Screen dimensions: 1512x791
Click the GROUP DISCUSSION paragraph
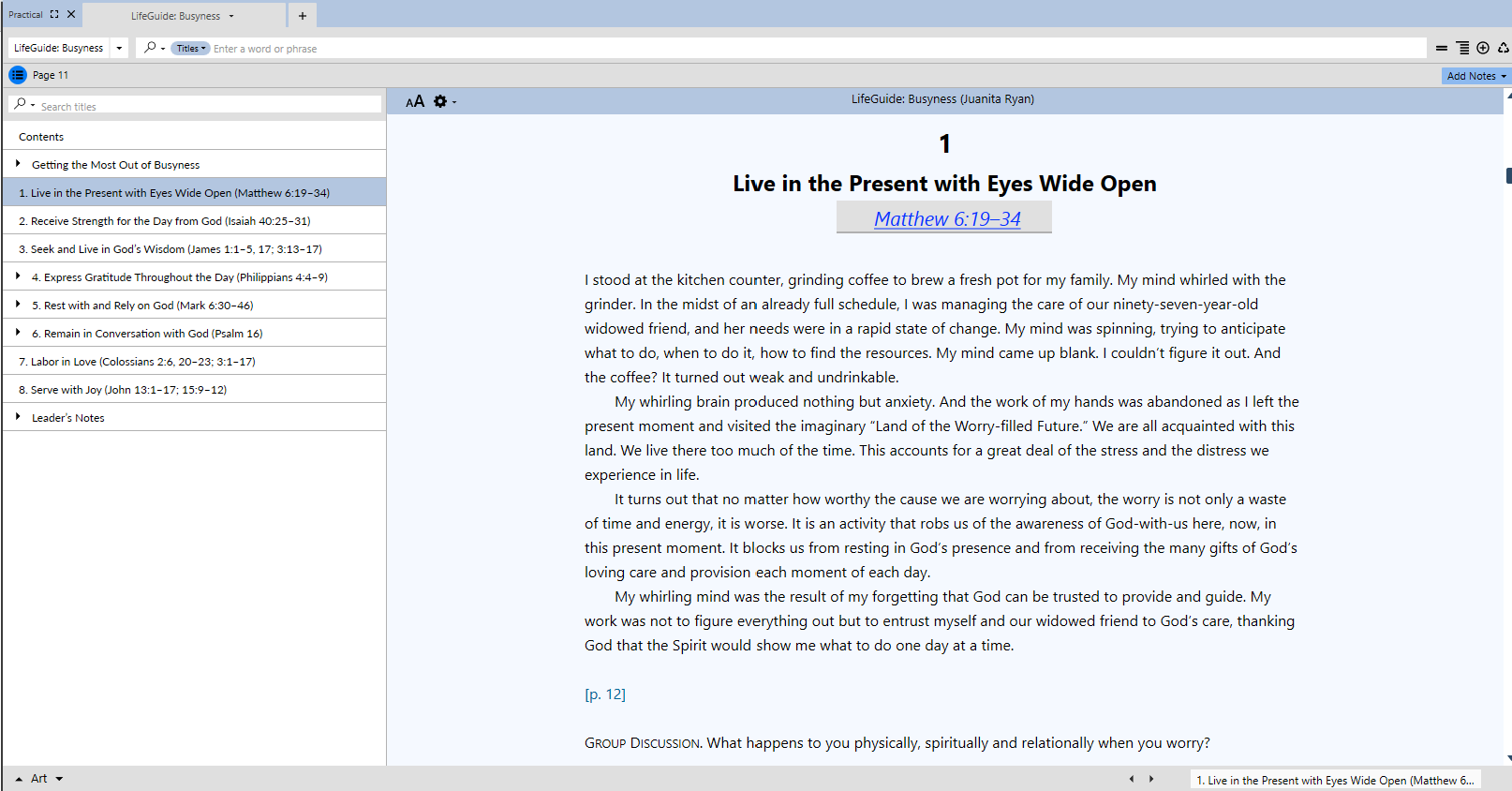pyautogui.click(x=897, y=743)
